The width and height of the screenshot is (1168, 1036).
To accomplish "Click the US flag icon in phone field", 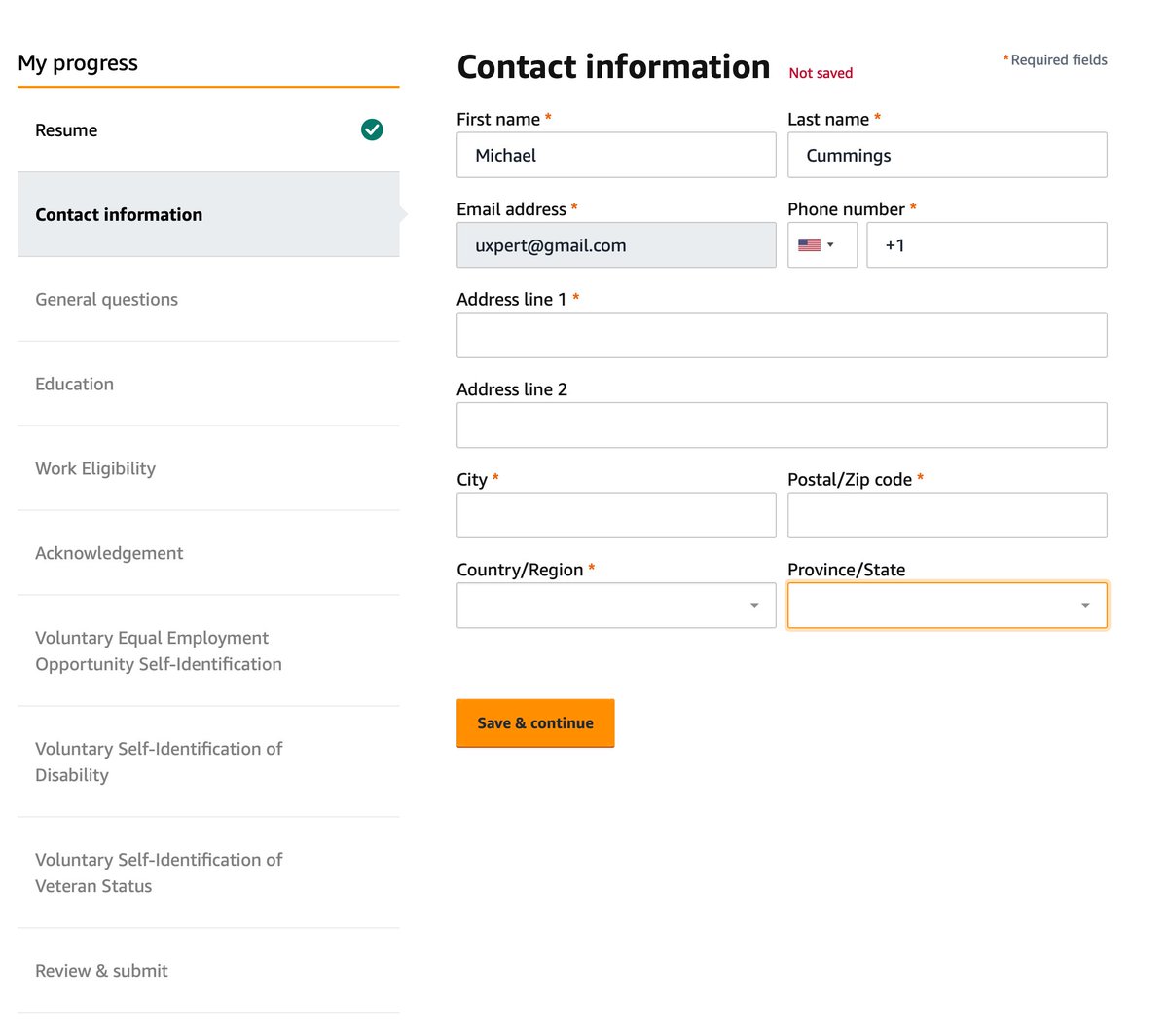I will click(809, 245).
